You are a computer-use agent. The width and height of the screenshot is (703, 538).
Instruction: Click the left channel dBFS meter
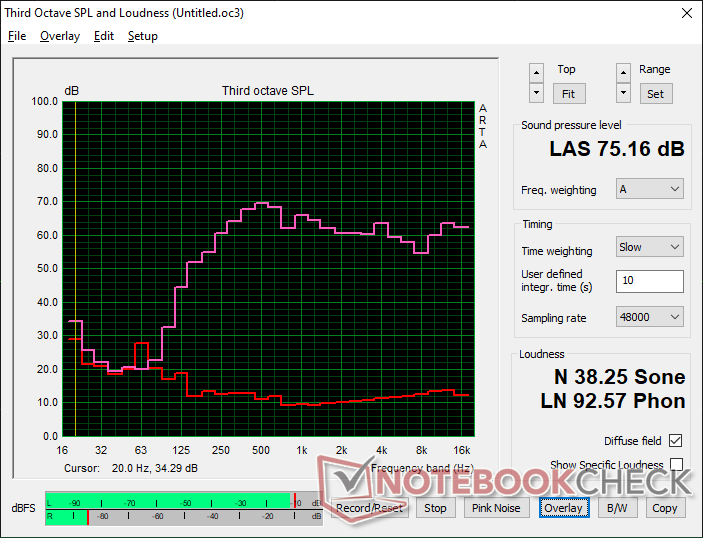[184, 502]
